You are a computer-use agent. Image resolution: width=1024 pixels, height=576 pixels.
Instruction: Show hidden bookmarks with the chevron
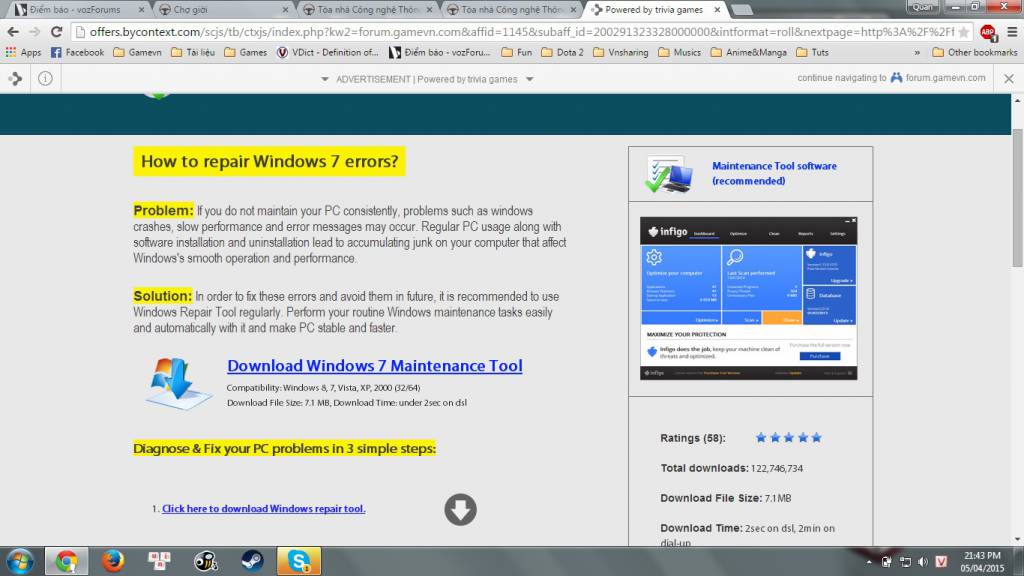click(x=917, y=52)
